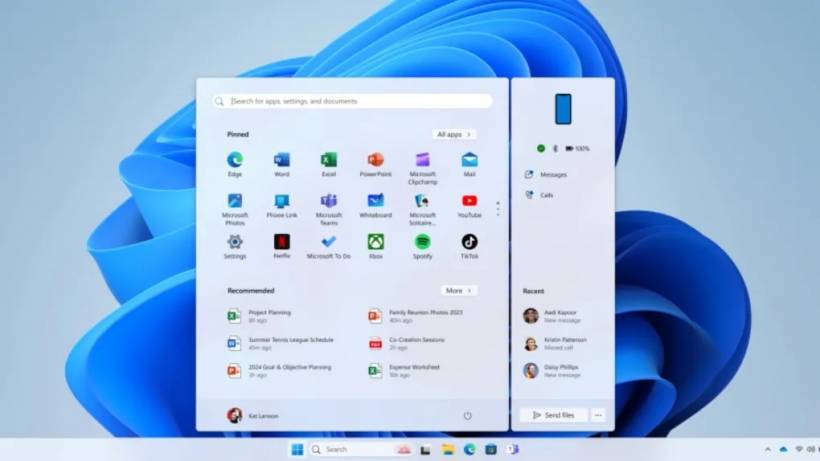Click the phone battery status indicator
The image size is (820, 461).
[x=577, y=148]
